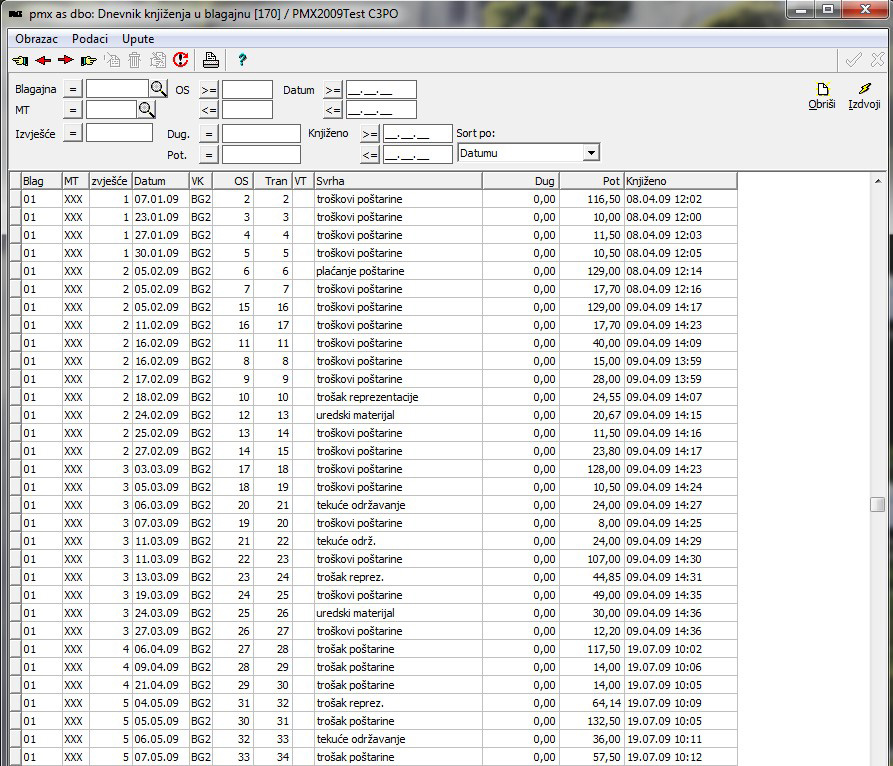Open Blagajna lookup magnifier
The height and width of the screenshot is (766, 893).
tap(158, 88)
